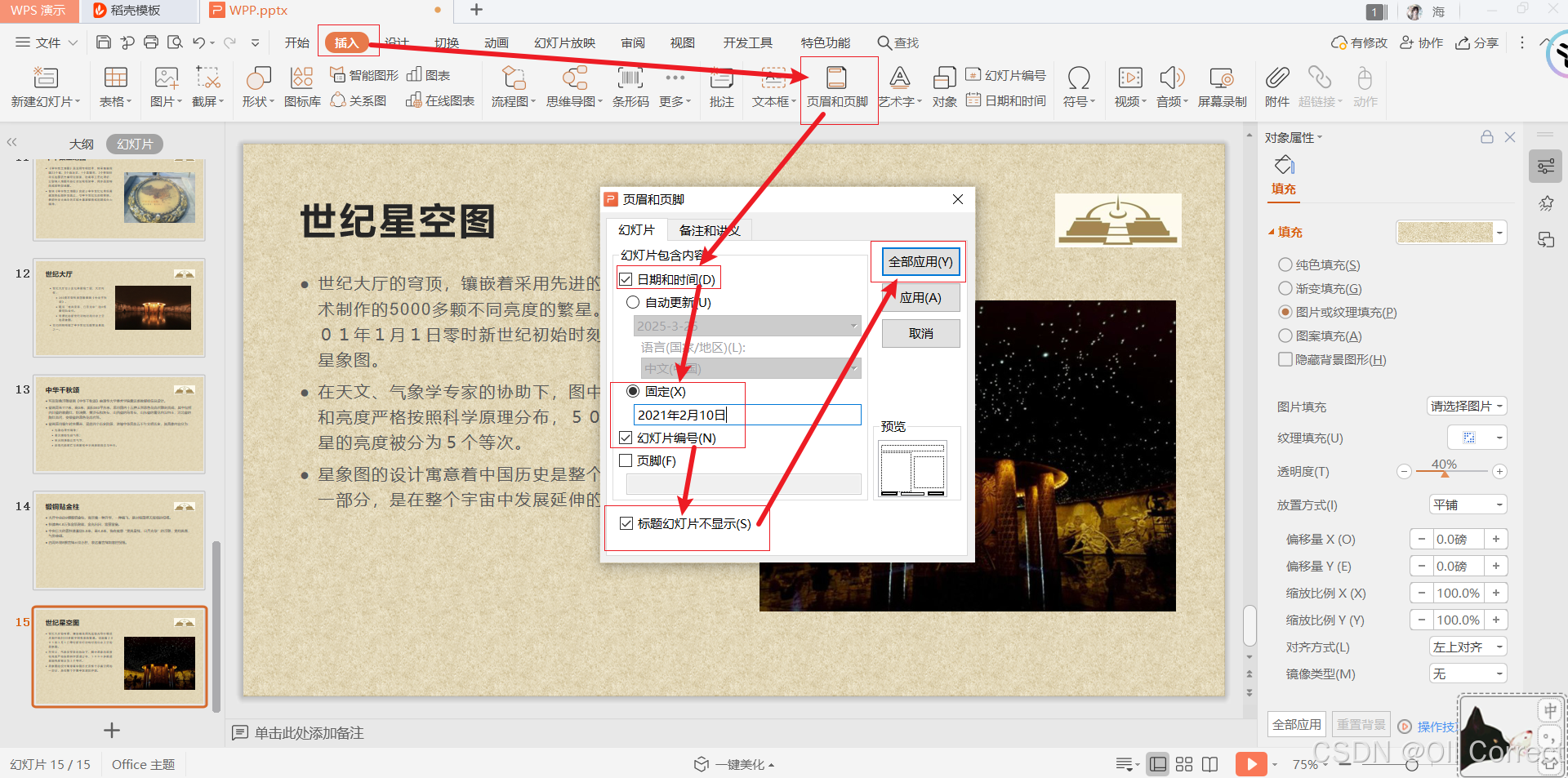Click the Object insert icon
Viewport: 1568px width, 778px height.
(944, 78)
